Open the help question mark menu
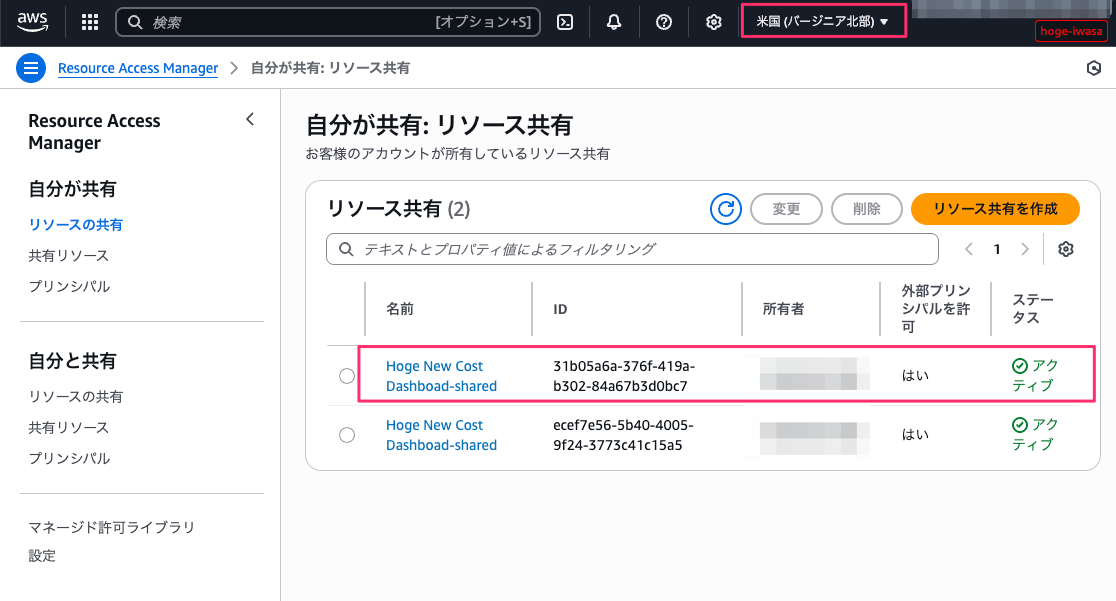The height and width of the screenshot is (601, 1116). [x=663, y=22]
